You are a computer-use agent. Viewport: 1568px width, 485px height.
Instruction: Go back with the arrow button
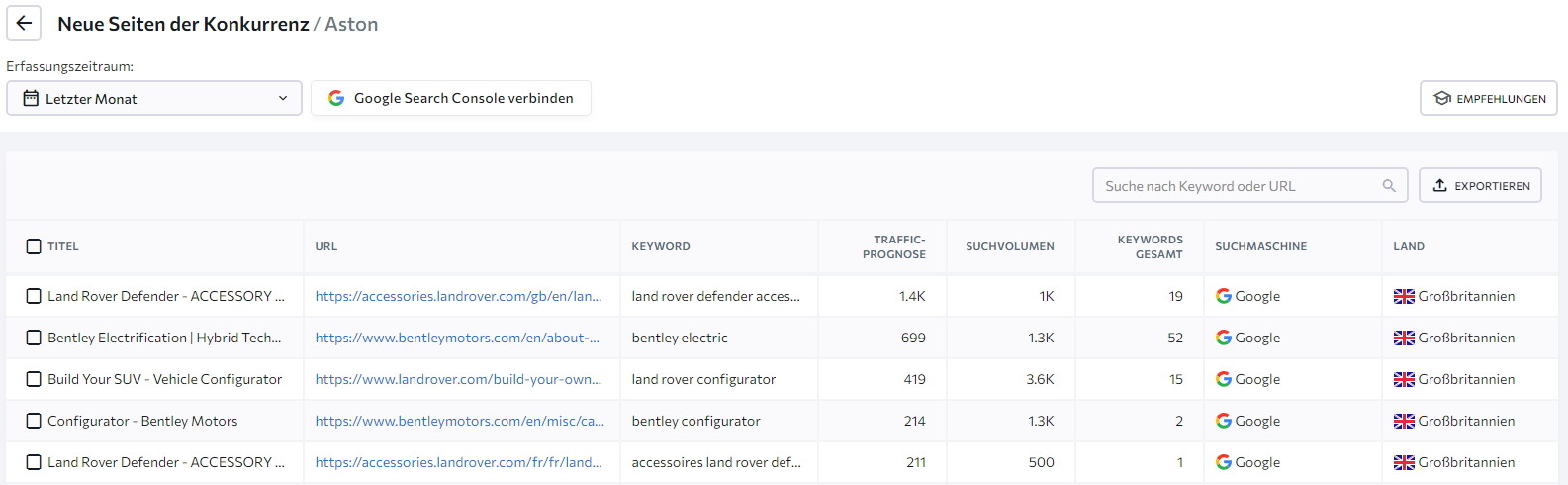click(24, 23)
